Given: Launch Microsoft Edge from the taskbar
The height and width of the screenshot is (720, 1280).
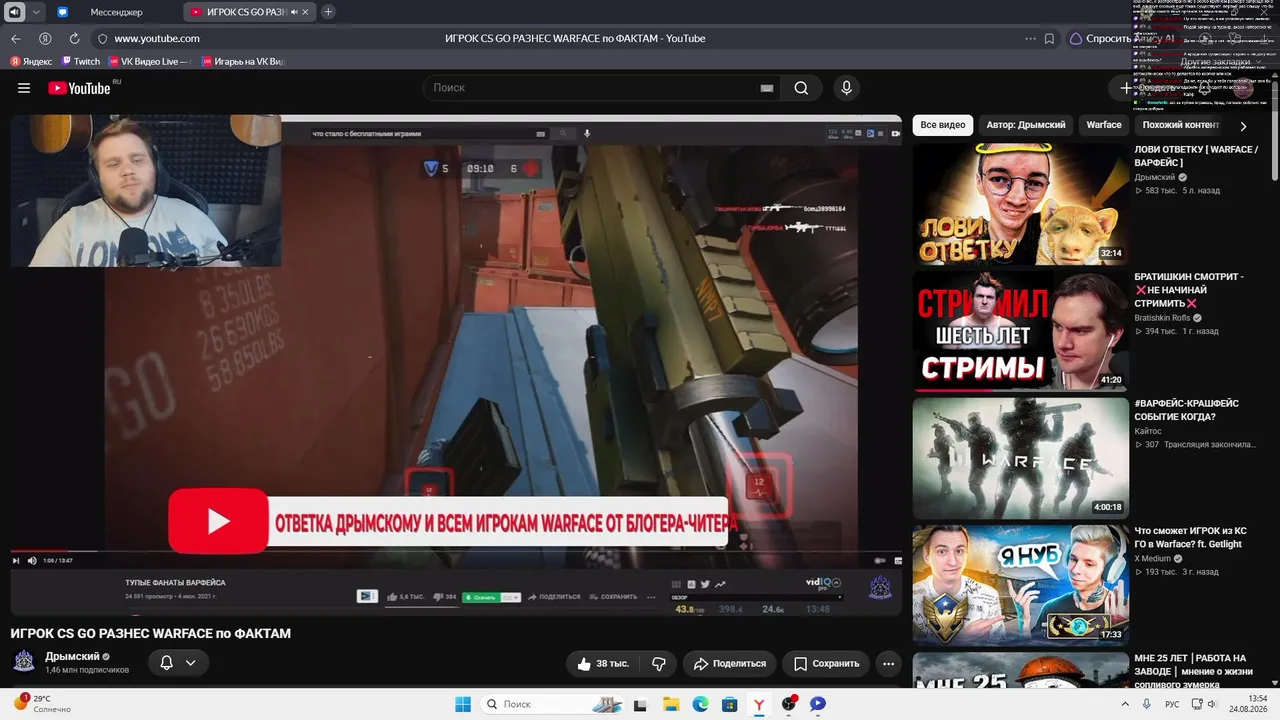Looking at the screenshot, I should click(700, 704).
